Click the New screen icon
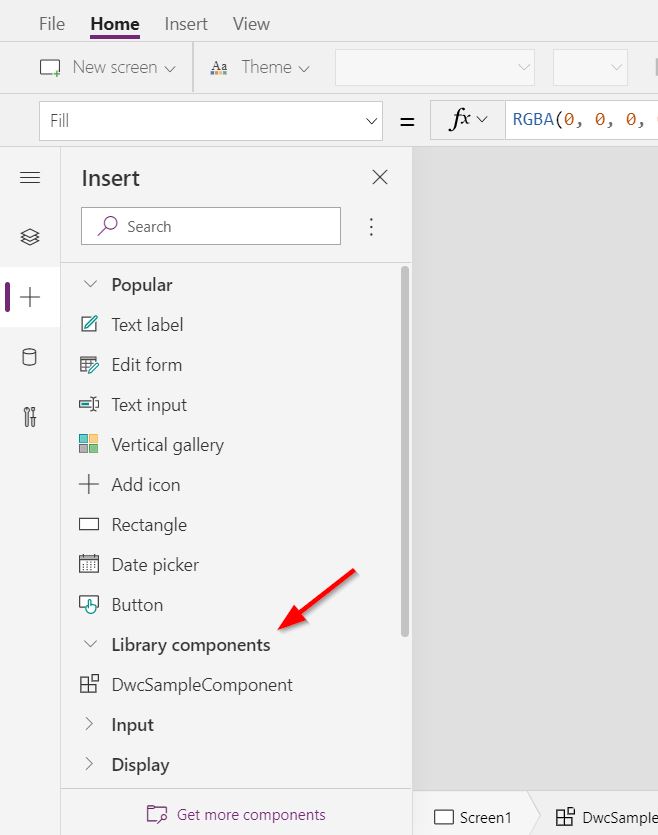 click(50, 68)
